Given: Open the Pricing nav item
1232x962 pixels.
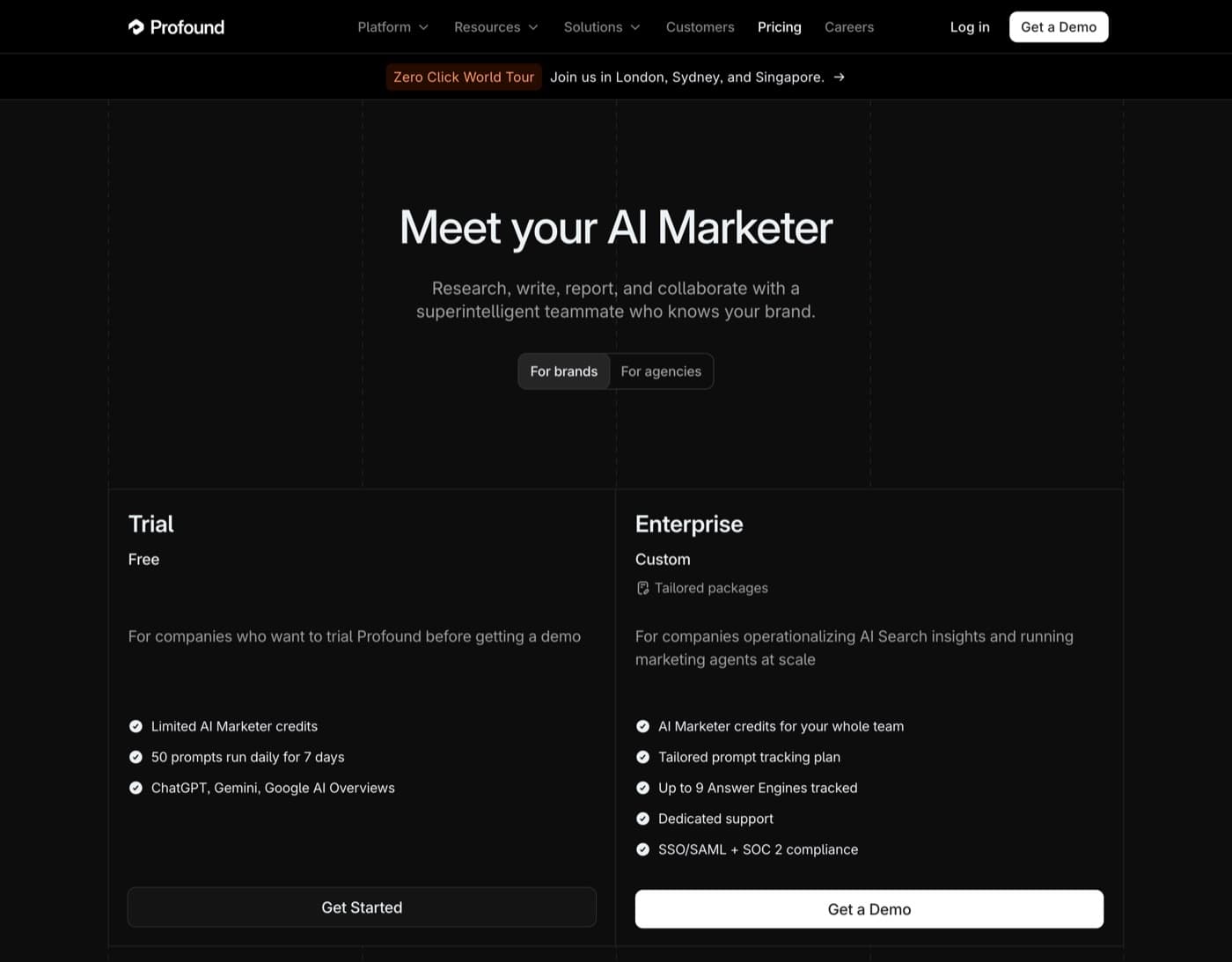Looking at the screenshot, I should (x=780, y=27).
